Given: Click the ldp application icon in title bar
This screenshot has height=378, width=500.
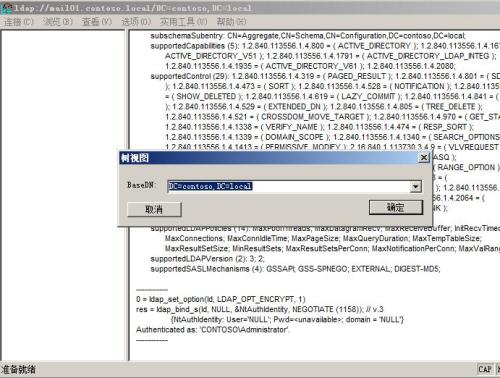Looking at the screenshot, I should [6, 8].
